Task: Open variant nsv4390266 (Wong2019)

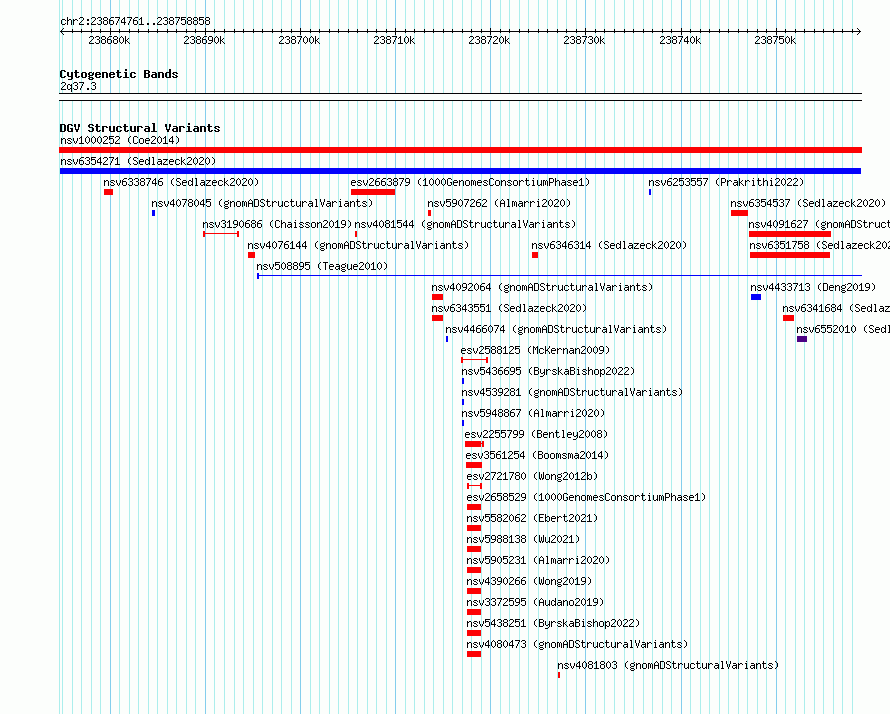Action: pos(529,581)
